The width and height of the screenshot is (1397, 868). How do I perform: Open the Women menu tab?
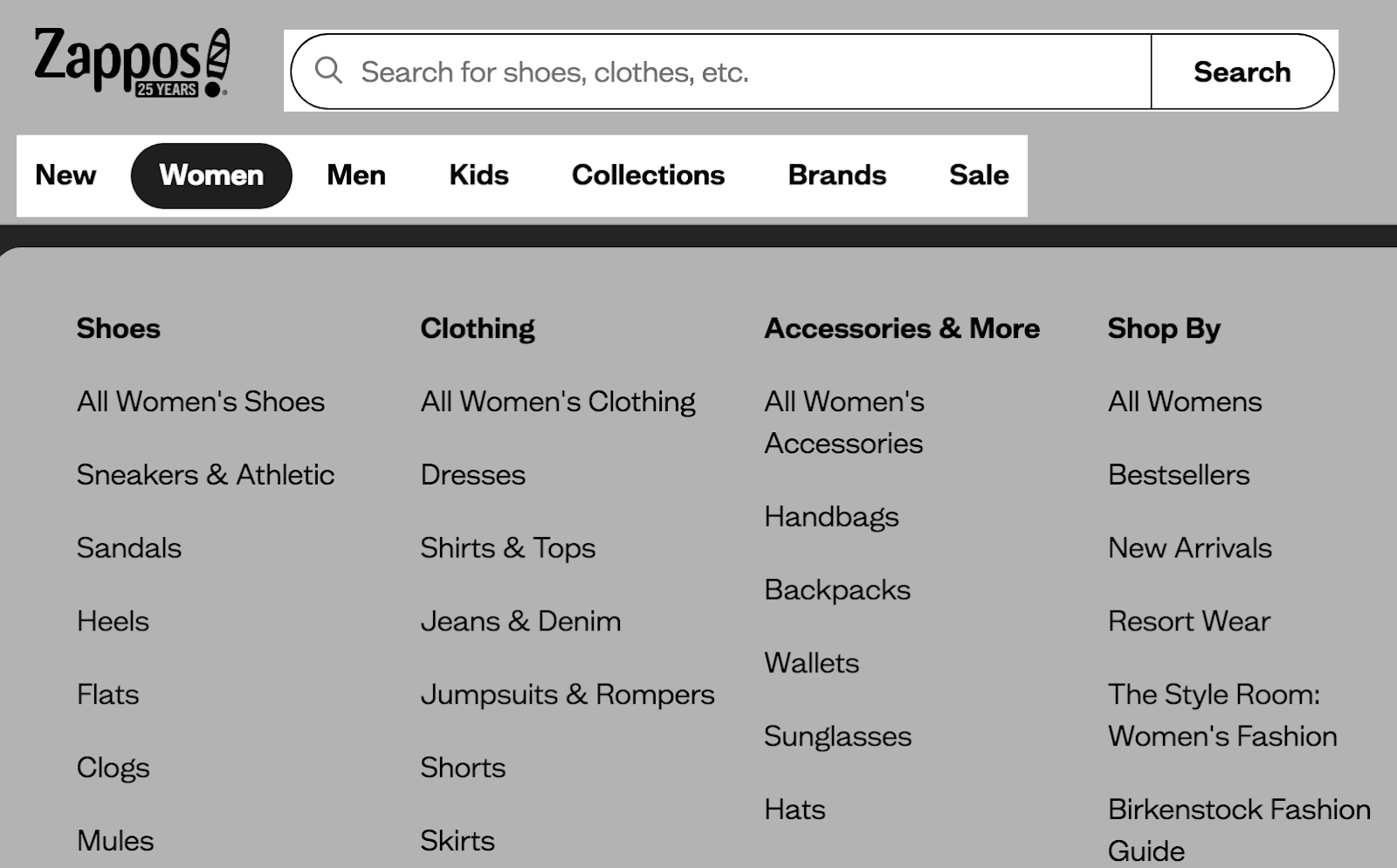[211, 175]
